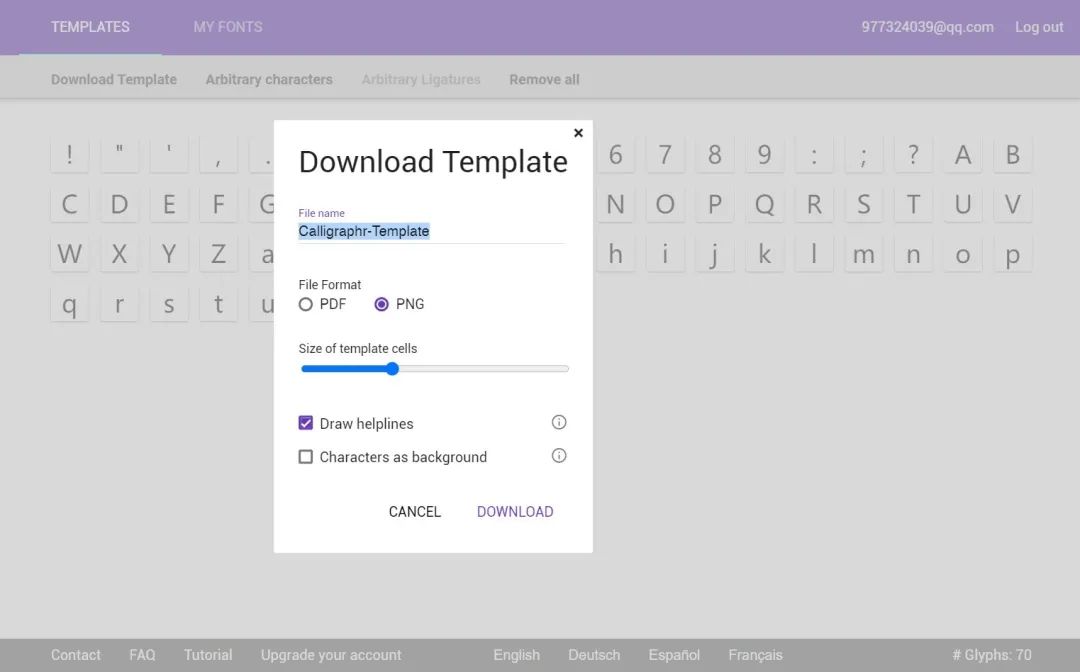This screenshot has height=672, width=1080.
Task: Select the semicolon glyph tile
Action: point(864,154)
